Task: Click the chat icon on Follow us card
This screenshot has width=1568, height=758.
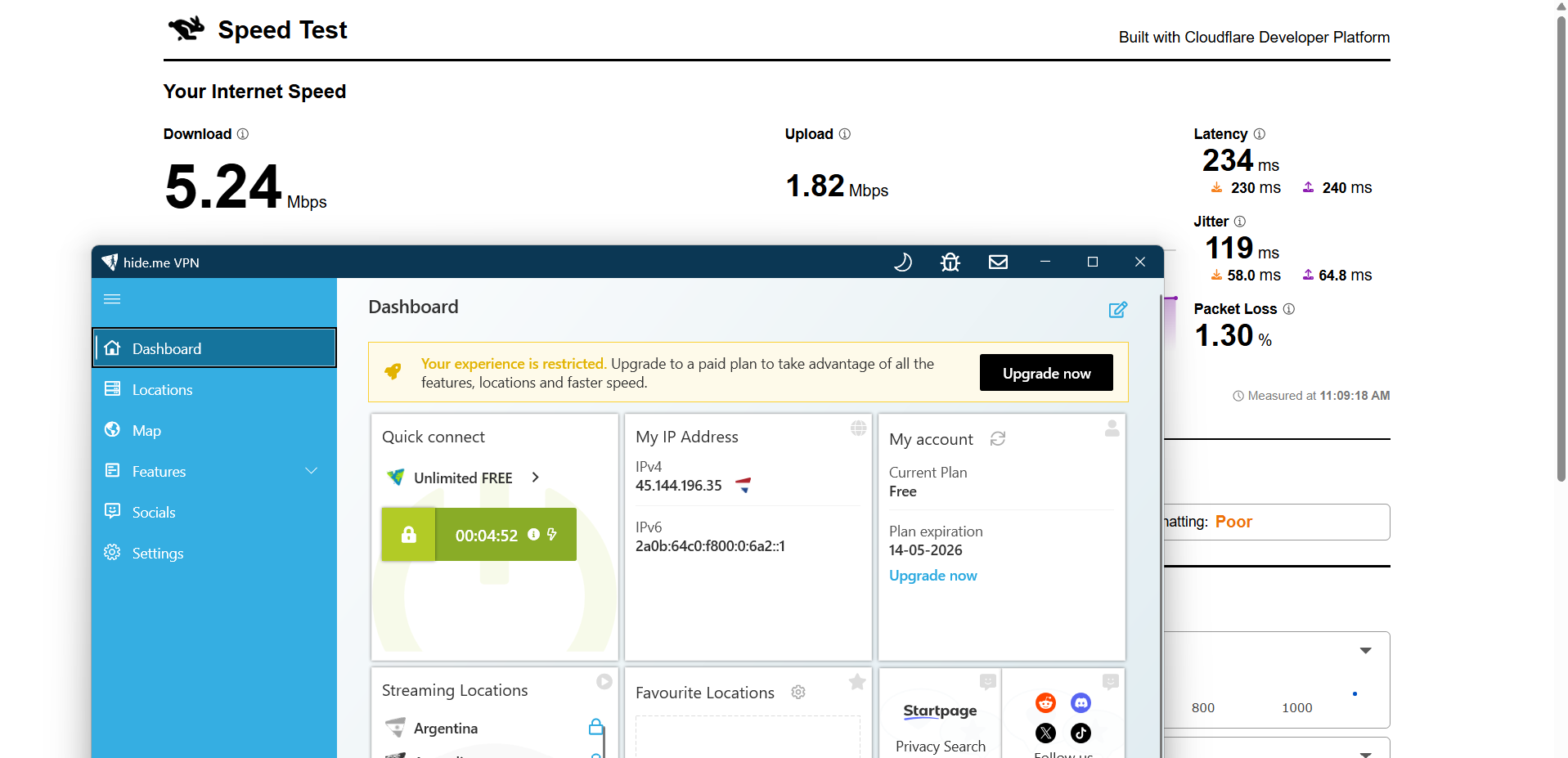Action: click(1111, 682)
